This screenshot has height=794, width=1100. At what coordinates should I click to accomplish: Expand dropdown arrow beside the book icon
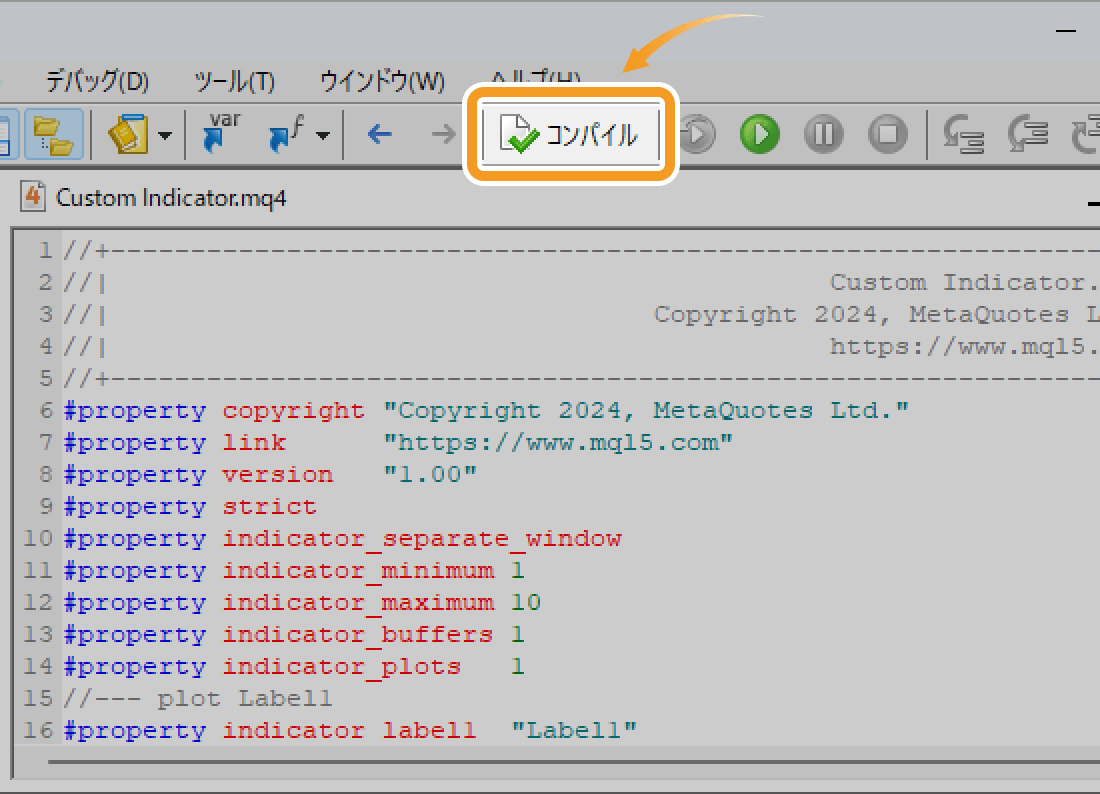[x=165, y=135]
